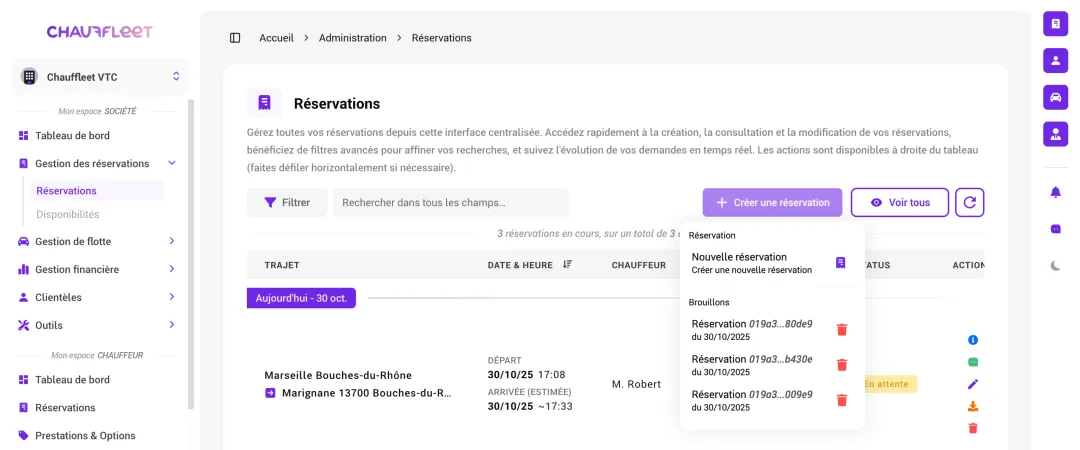
Task: Delete draft reservation 019a3...b430e
Action: pyautogui.click(x=842, y=365)
